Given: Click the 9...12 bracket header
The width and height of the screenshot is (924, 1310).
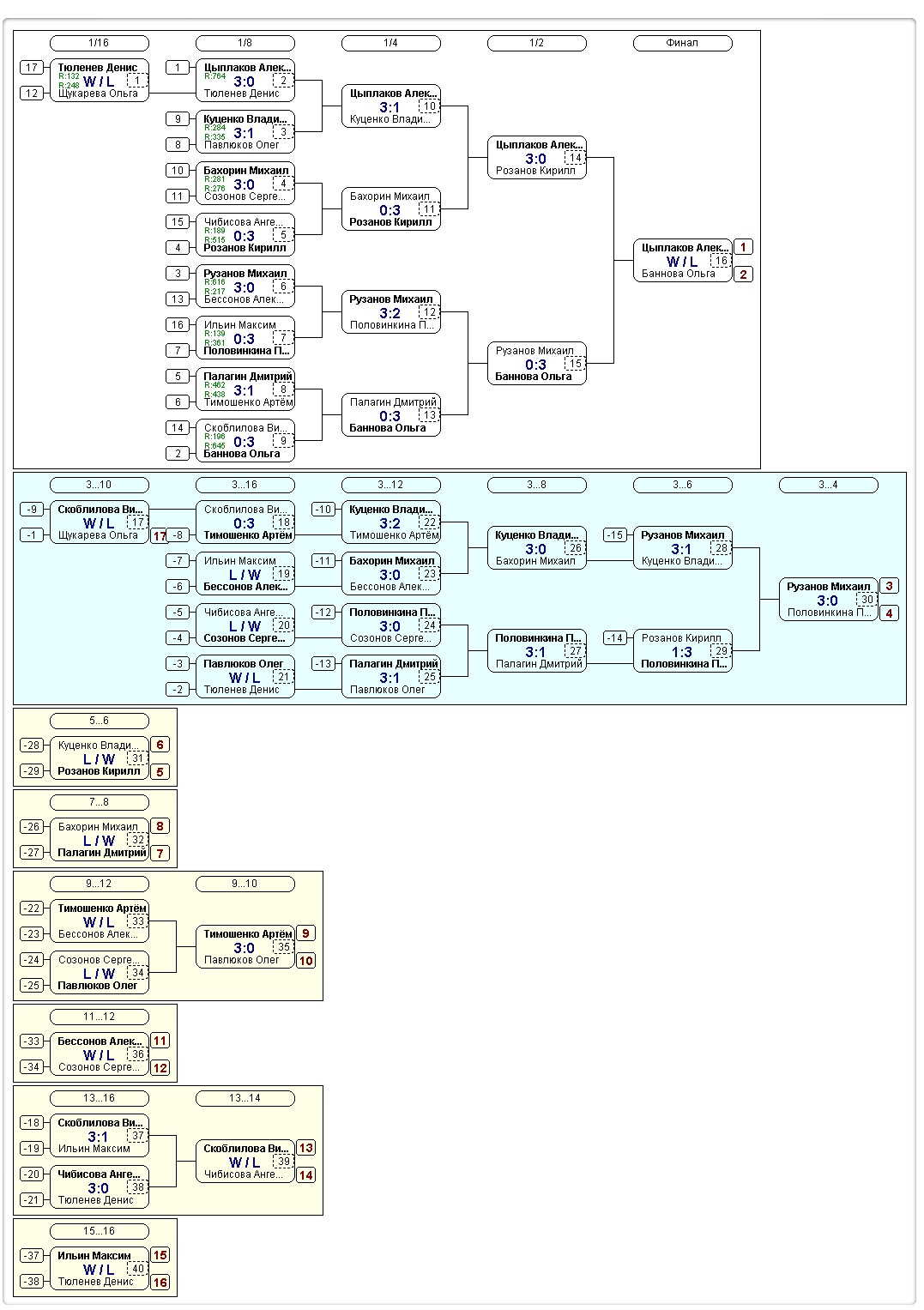Looking at the screenshot, I should pos(100,884).
